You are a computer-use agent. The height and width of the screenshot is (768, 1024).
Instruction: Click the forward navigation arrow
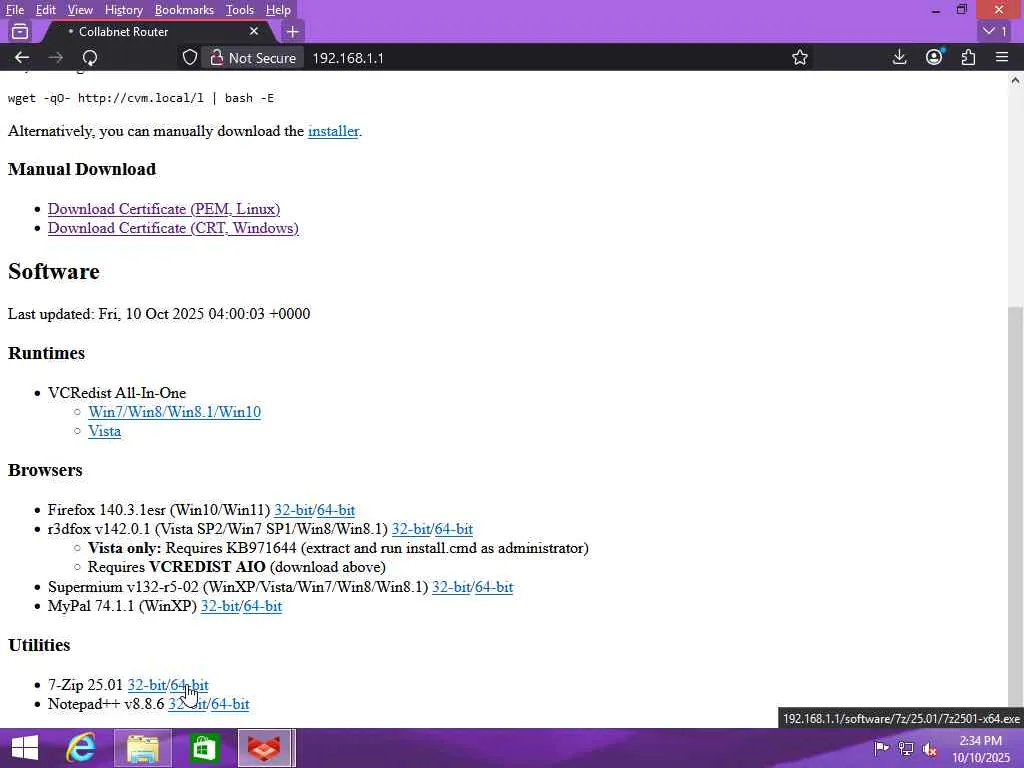[56, 57]
